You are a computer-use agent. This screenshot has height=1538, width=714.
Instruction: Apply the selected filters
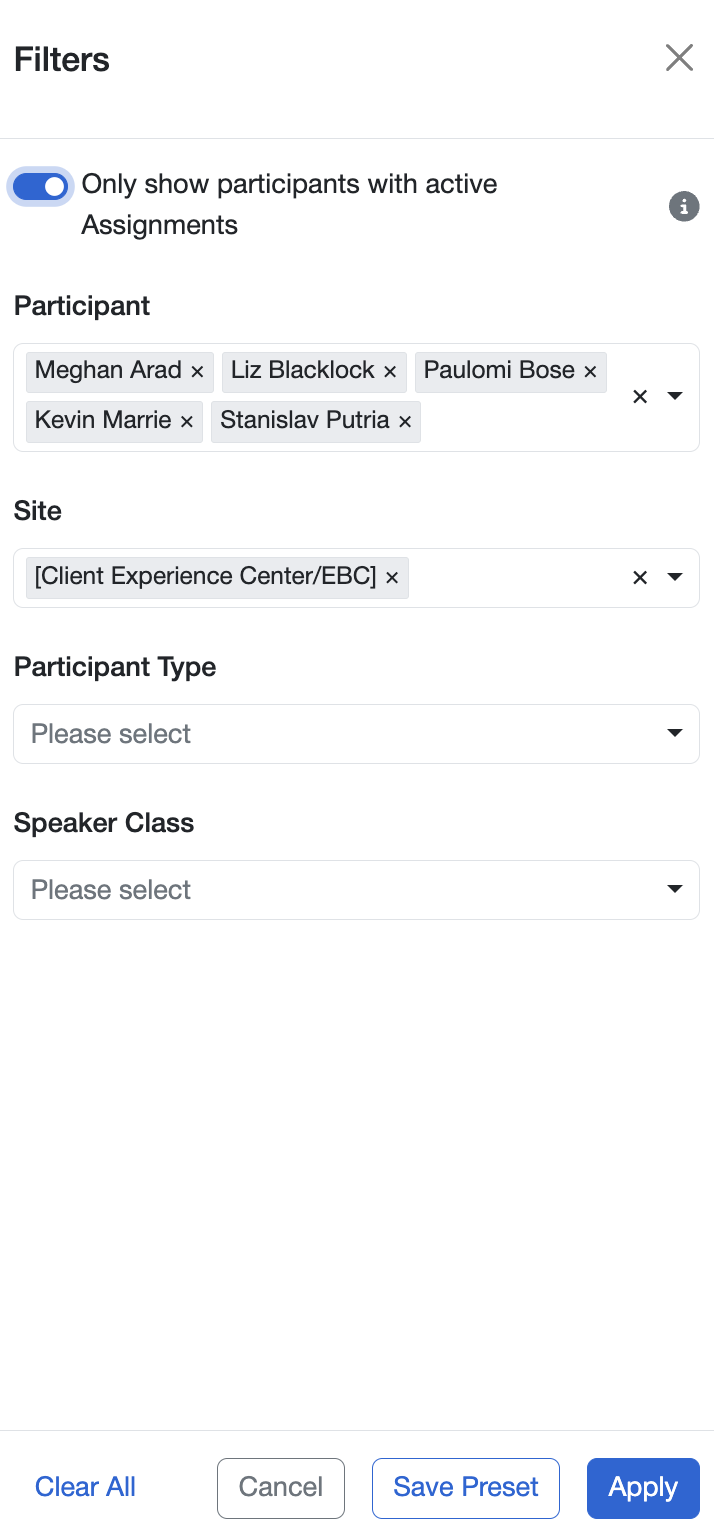point(643,1487)
